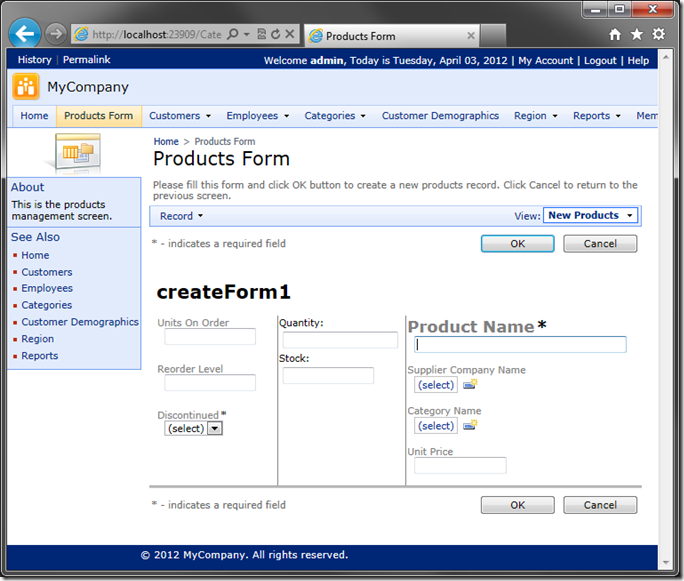Image resolution: width=684 pixels, height=581 pixels.
Task: Open address bar autocomplete dropdown arrow
Action: coord(246,34)
